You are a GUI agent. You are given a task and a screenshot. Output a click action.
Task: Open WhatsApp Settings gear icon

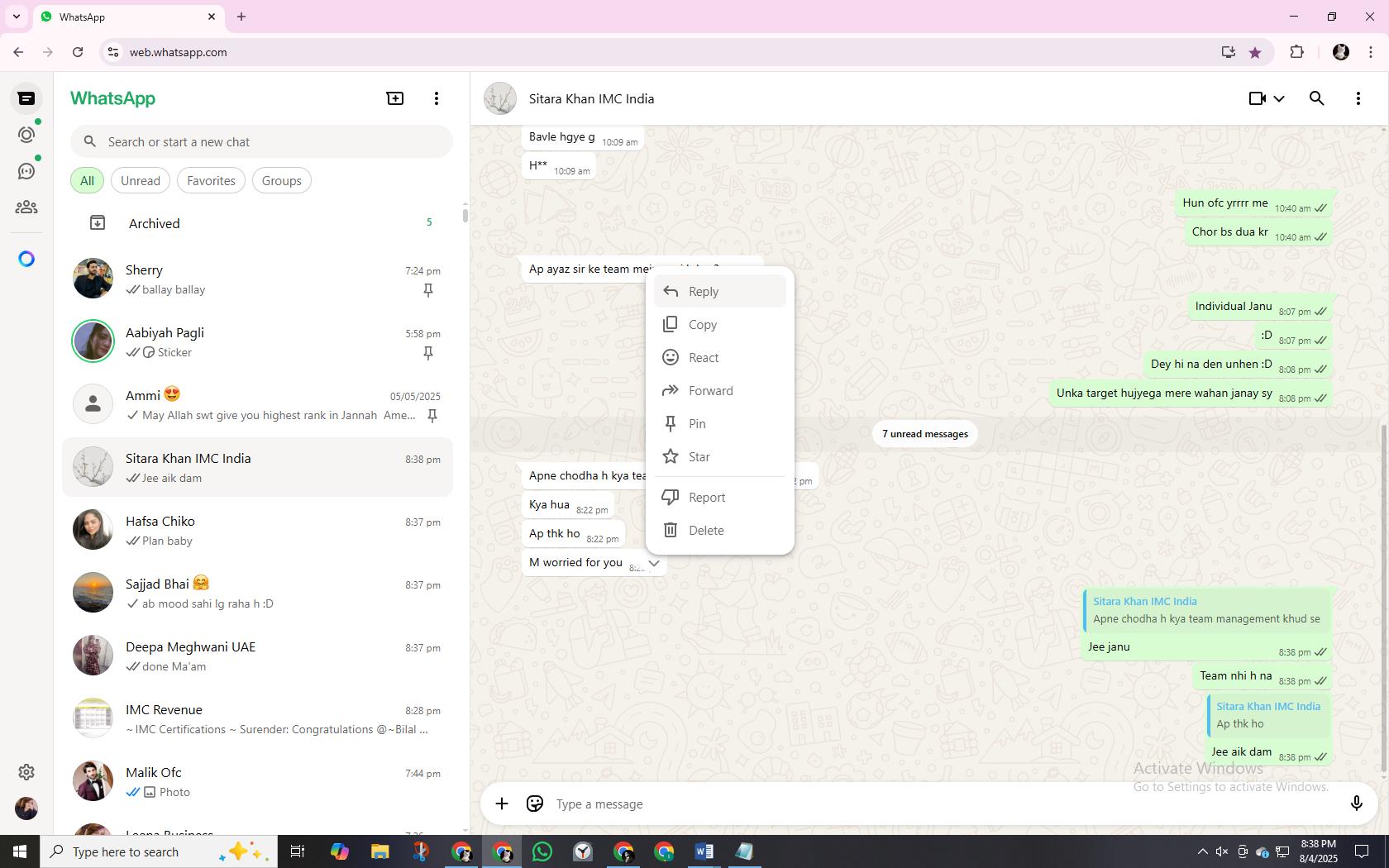pos(26,772)
